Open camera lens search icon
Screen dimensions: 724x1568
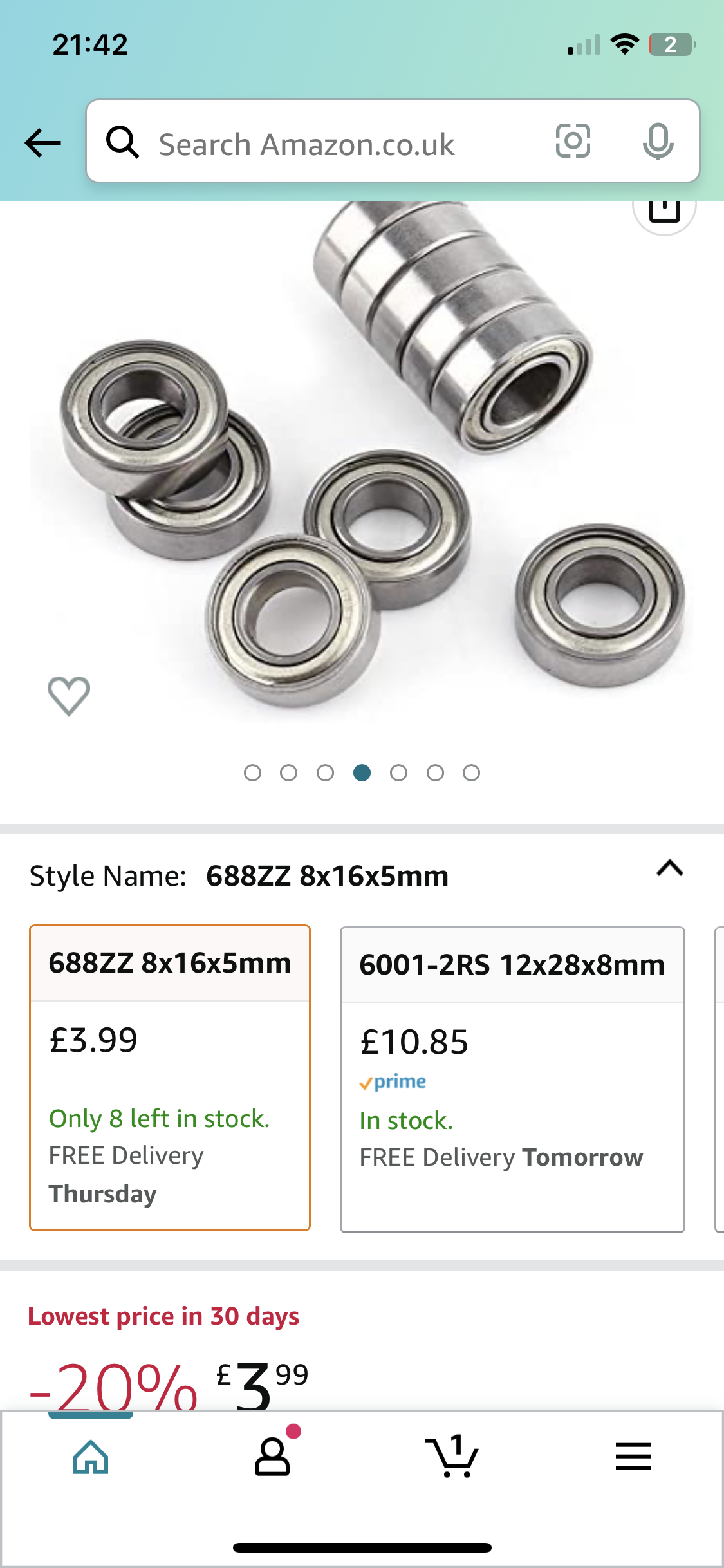coord(573,141)
